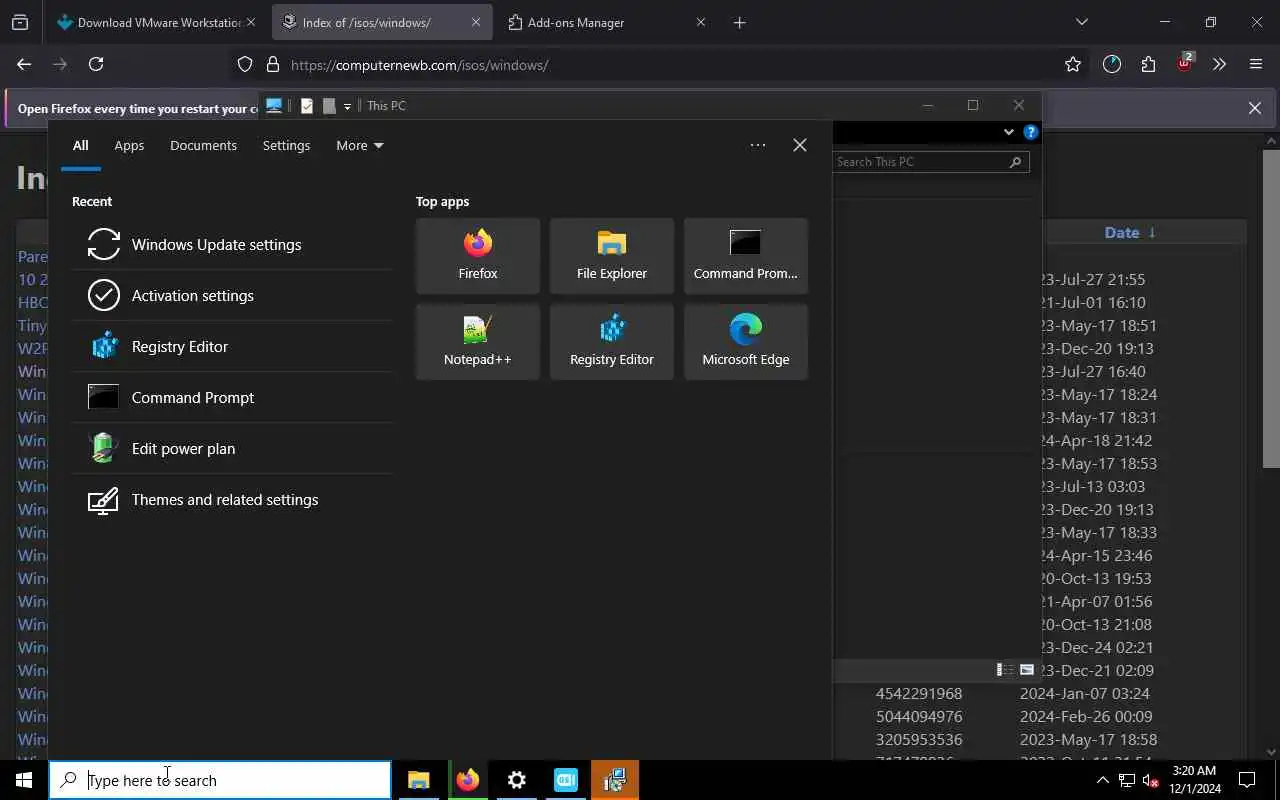Click the Firefox address bar URL
The width and height of the screenshot is (1280, 800).
point(420,65)
